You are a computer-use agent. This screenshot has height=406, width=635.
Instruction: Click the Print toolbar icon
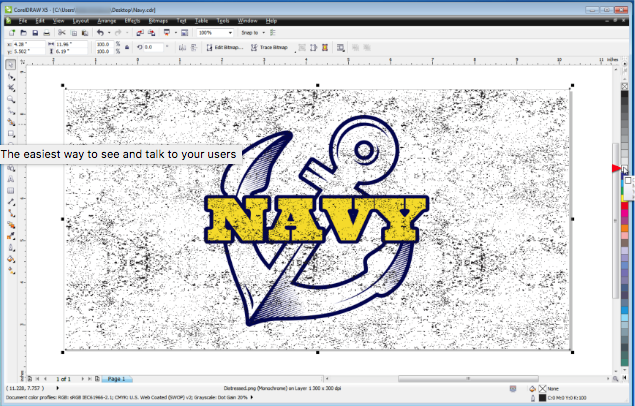pos(47,33)
